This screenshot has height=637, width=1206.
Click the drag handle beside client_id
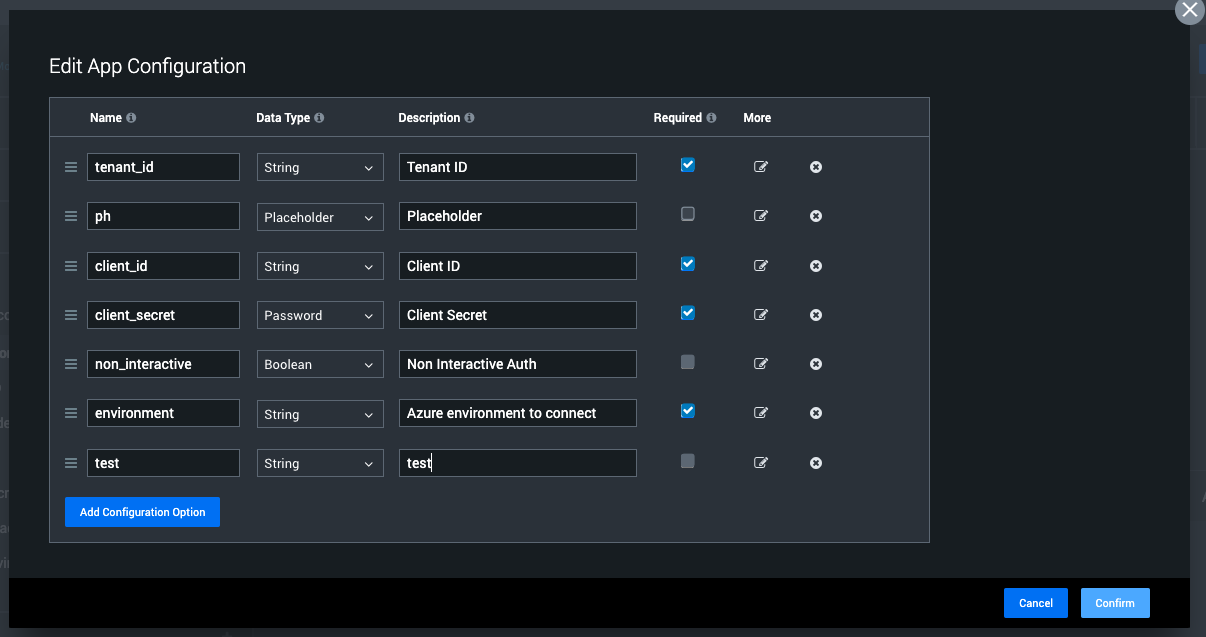point(70,265)
